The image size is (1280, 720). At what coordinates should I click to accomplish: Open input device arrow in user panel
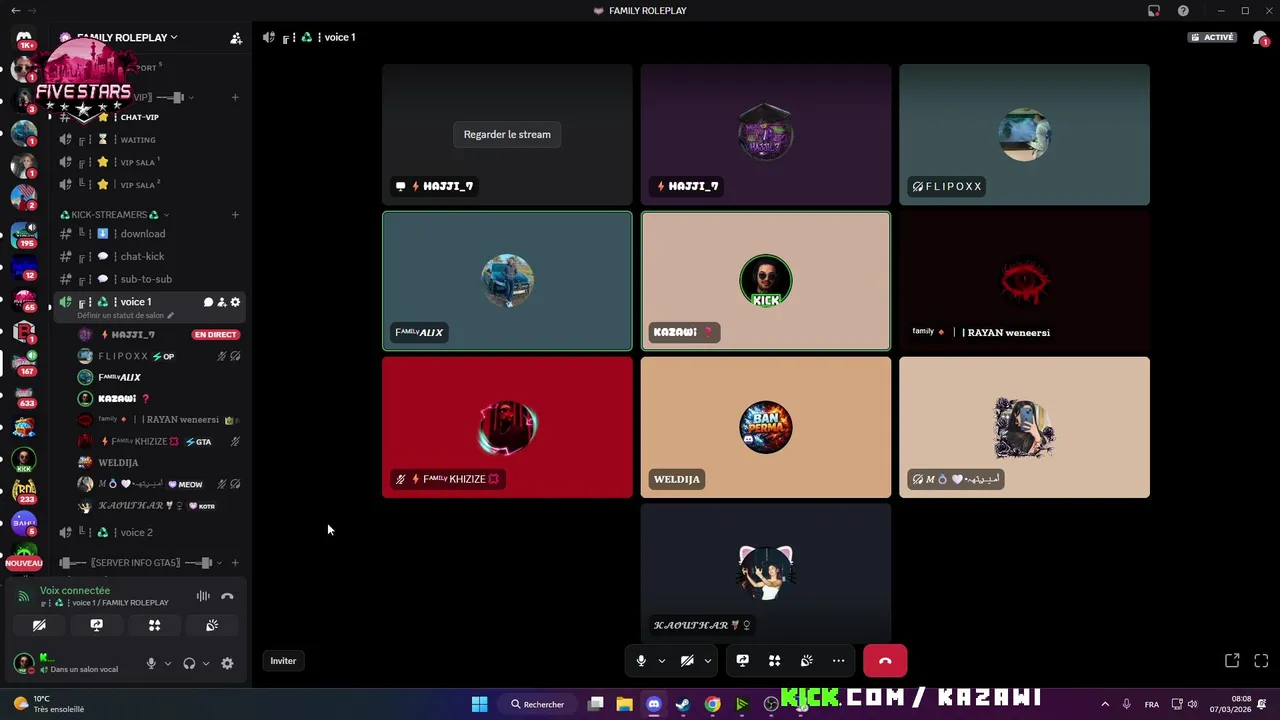point(167,663)
